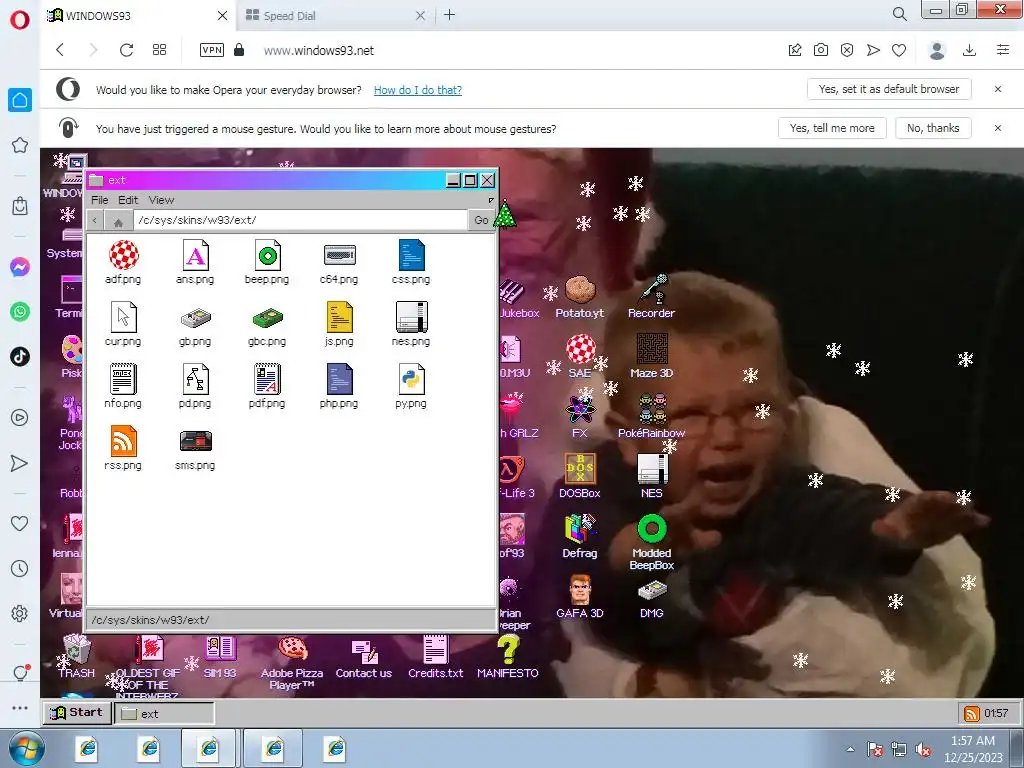Viewport: 1024px width, 768px height.
Task: Select the css.png file icon
Action: tap(411, 255)
